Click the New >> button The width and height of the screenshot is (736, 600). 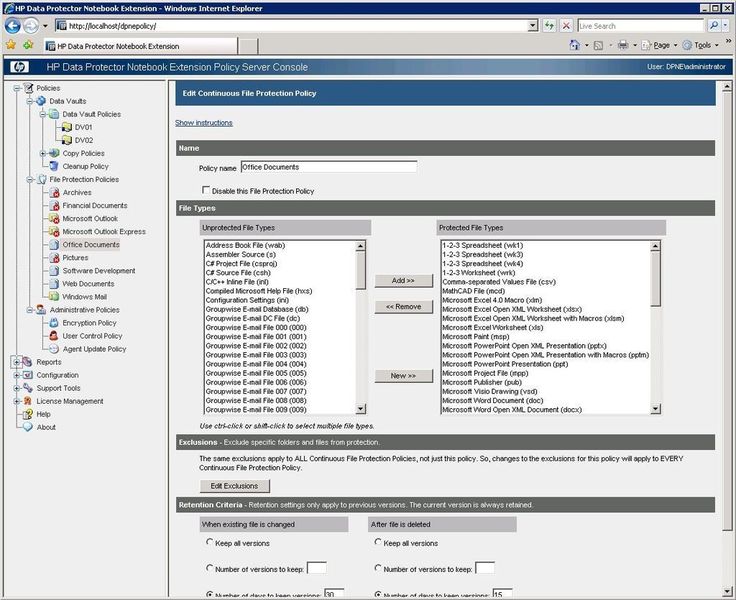(x=403, y=376)
